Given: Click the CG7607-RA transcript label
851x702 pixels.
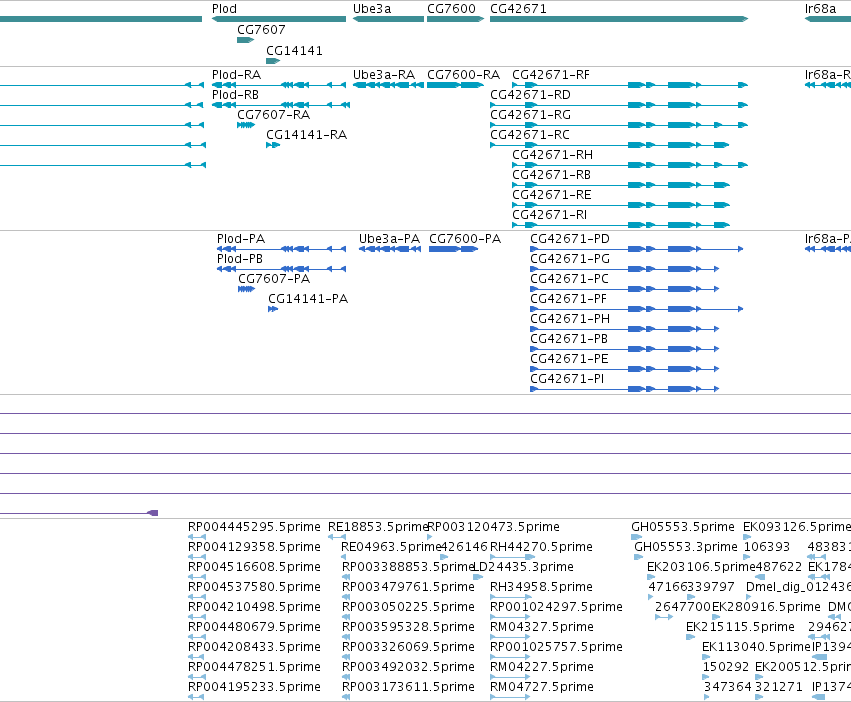Looking at the screenshot, I should click(274, 115).
